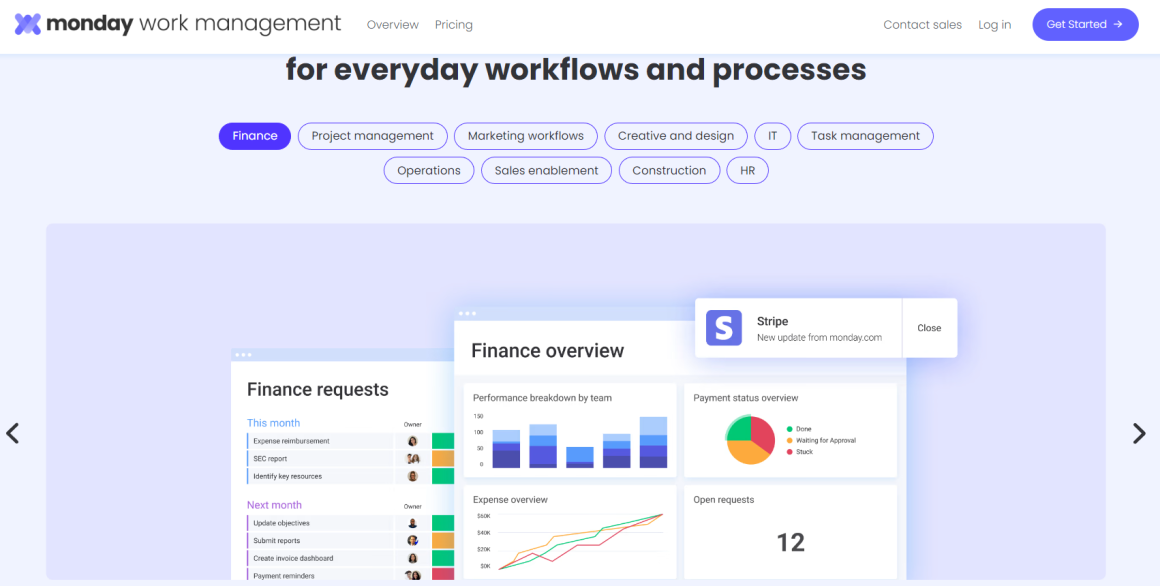Dismiss the Stripe update notification

pyautogui.click(x=929, y=327)
